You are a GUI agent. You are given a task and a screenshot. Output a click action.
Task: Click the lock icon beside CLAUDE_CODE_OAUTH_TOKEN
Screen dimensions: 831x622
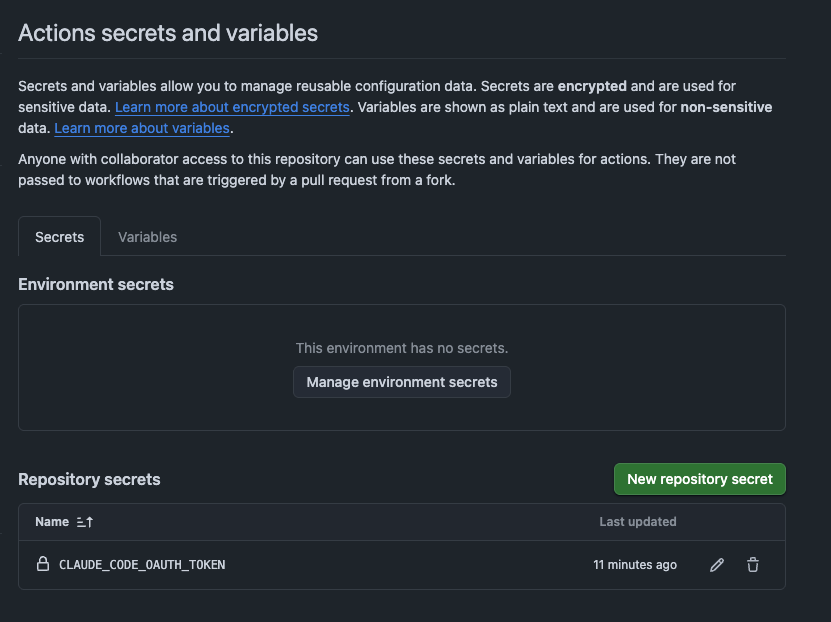[43, 564]
